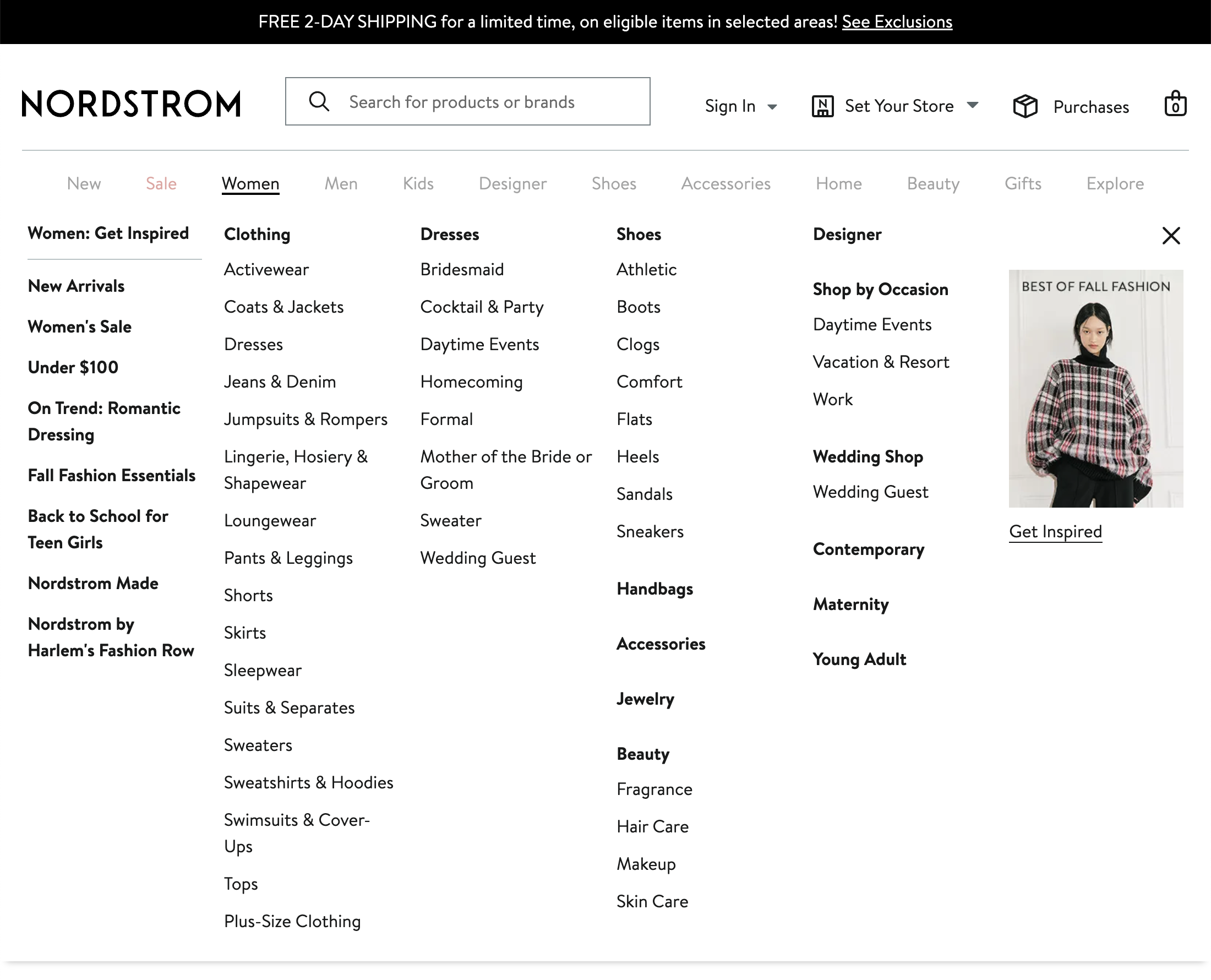Open the Women tab
The height and width of the screenshot is (980, 1211).
coord(250,183)
